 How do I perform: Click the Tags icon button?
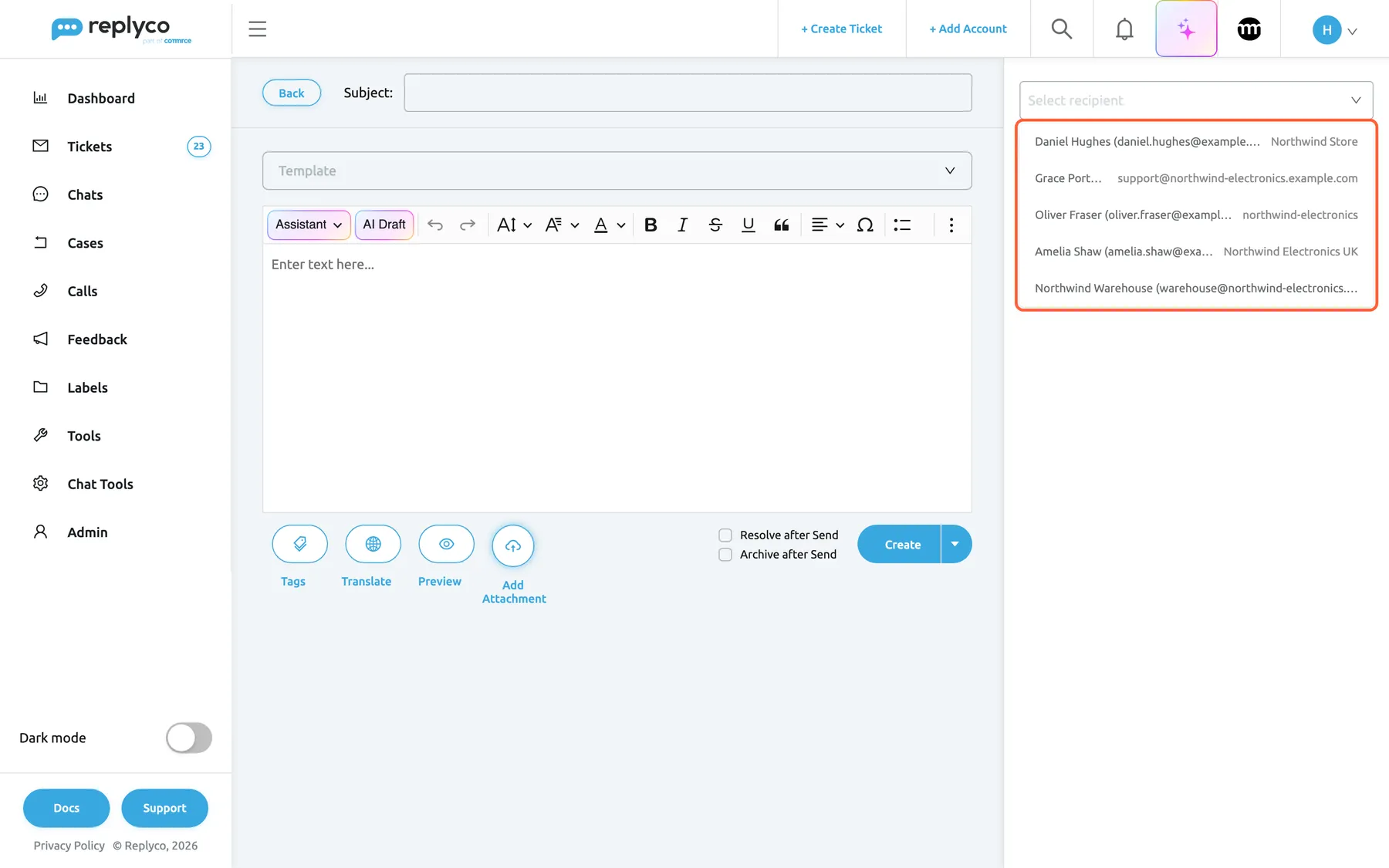(x=299, y=544)
